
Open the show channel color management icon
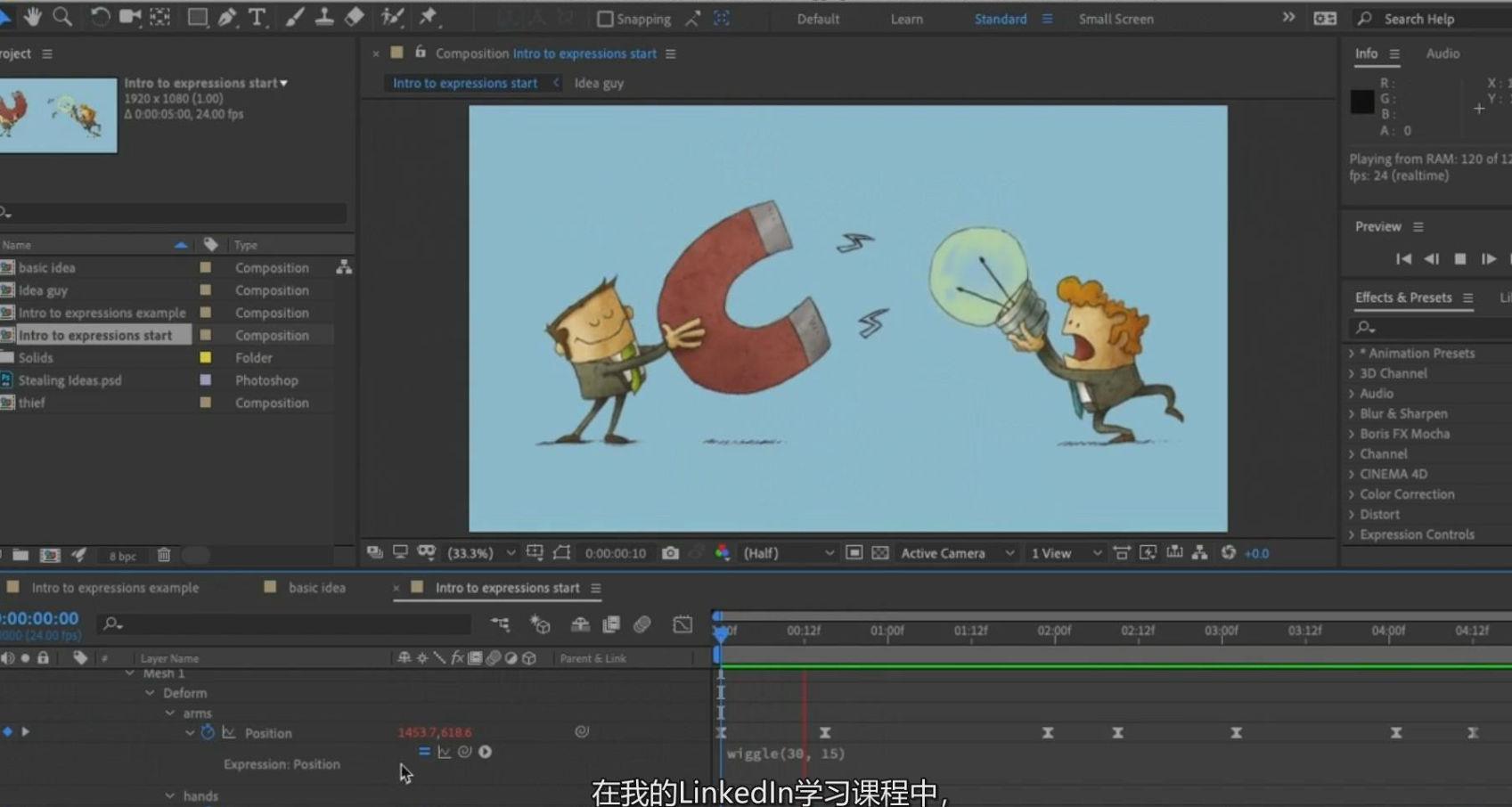point(723,553)
